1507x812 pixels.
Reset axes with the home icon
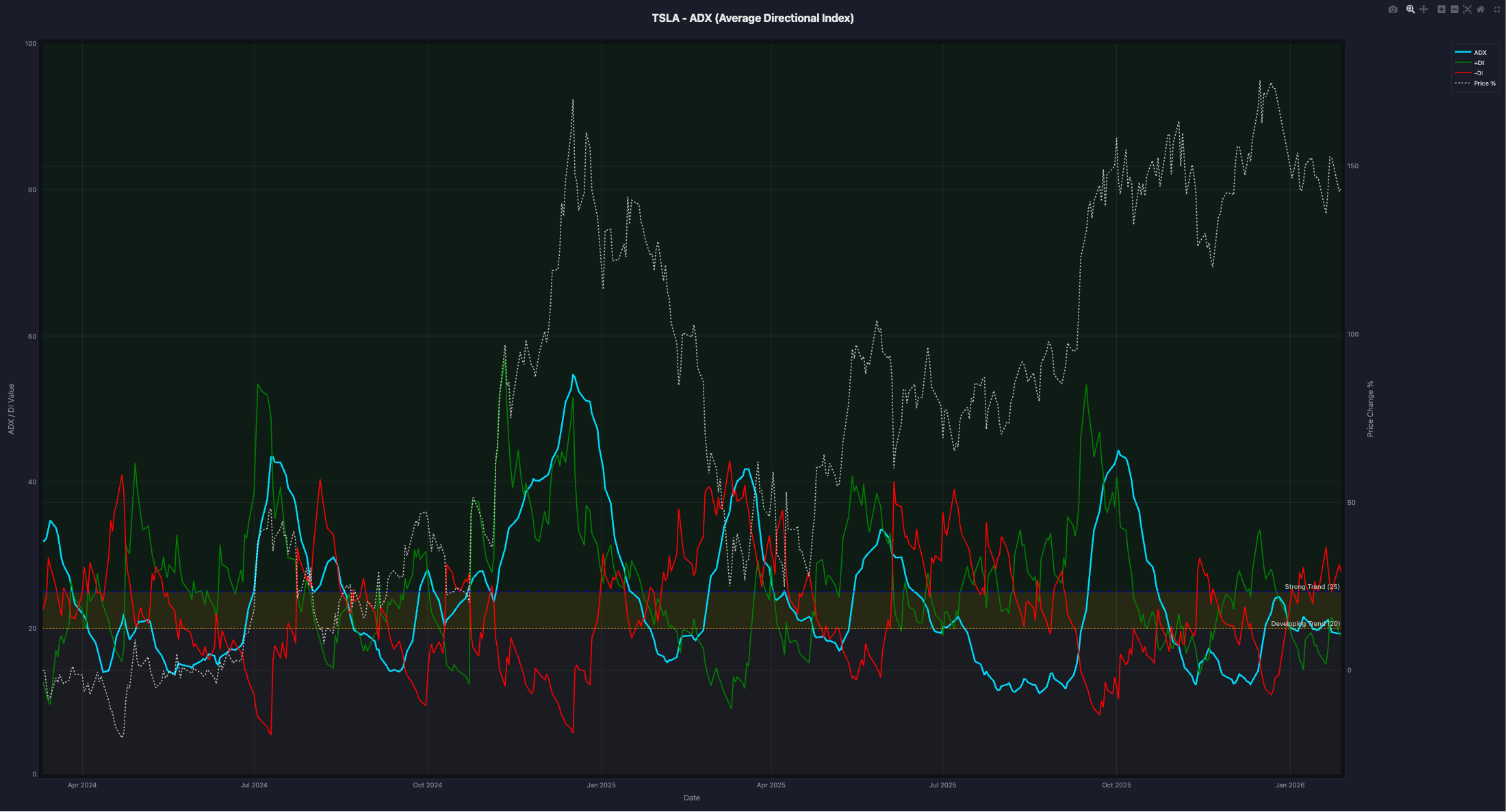pos(1480,10)
